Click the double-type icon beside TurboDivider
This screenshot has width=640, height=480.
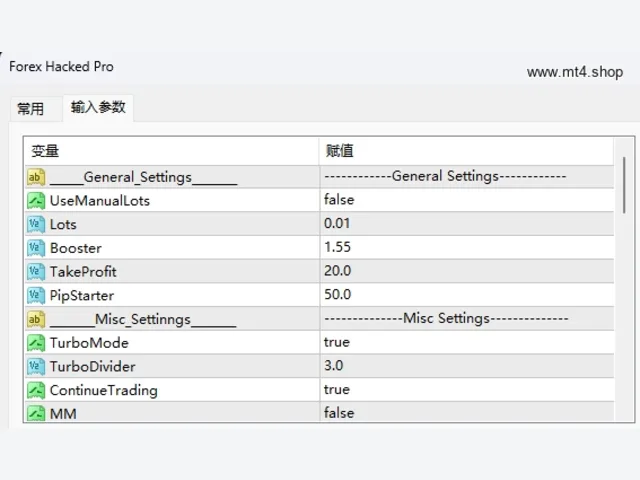click(x=36, y=367)
